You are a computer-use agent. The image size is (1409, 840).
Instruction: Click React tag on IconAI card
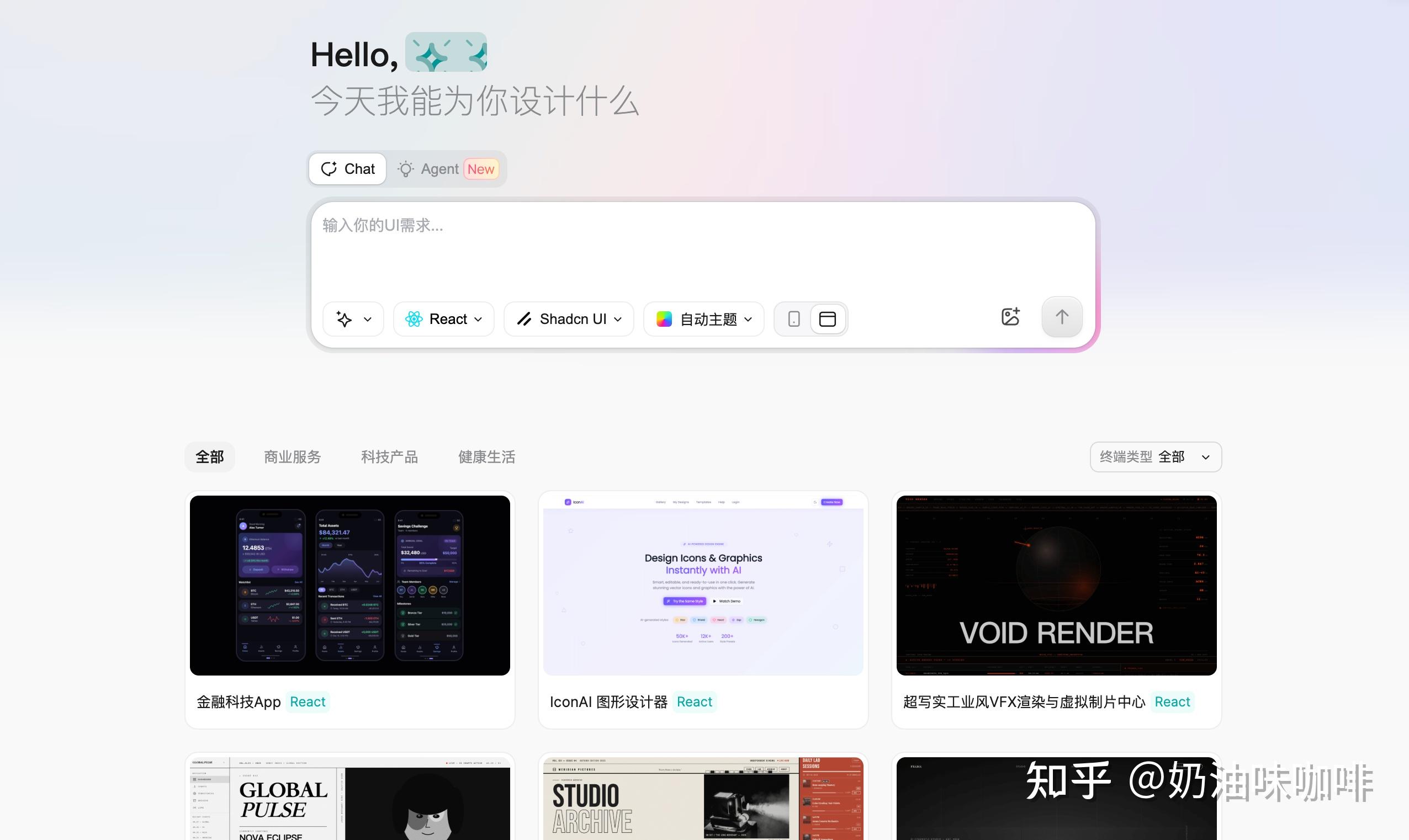point(695,702)
